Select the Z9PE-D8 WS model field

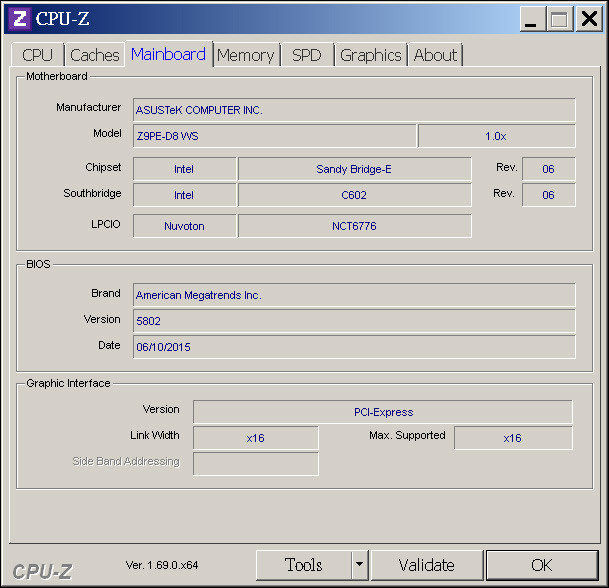[x=274, y=136]
